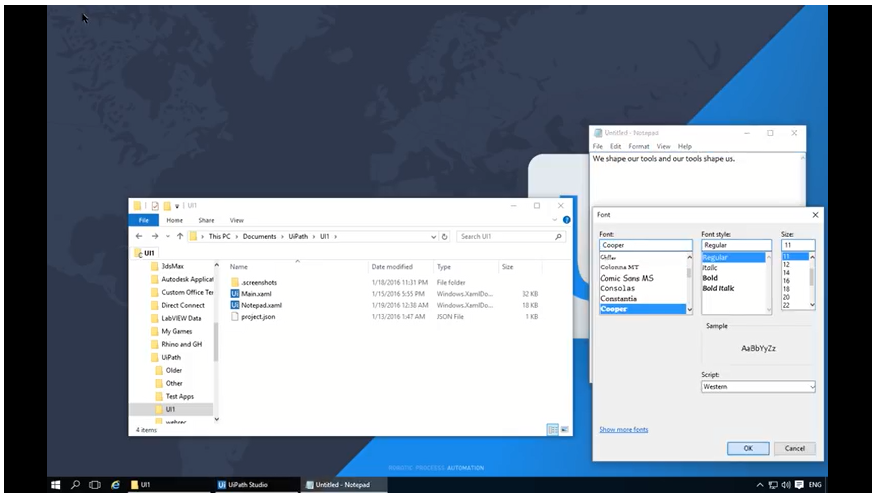Open the Home ribbon tab in Explorer

175,220
